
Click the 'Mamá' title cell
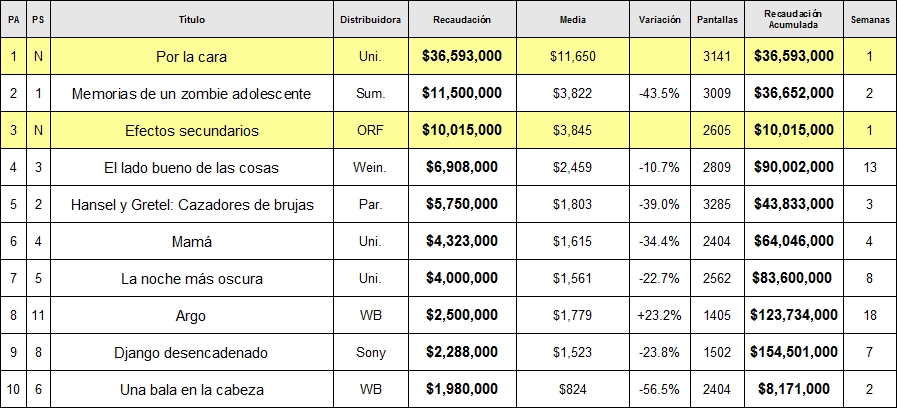(192, 241)
